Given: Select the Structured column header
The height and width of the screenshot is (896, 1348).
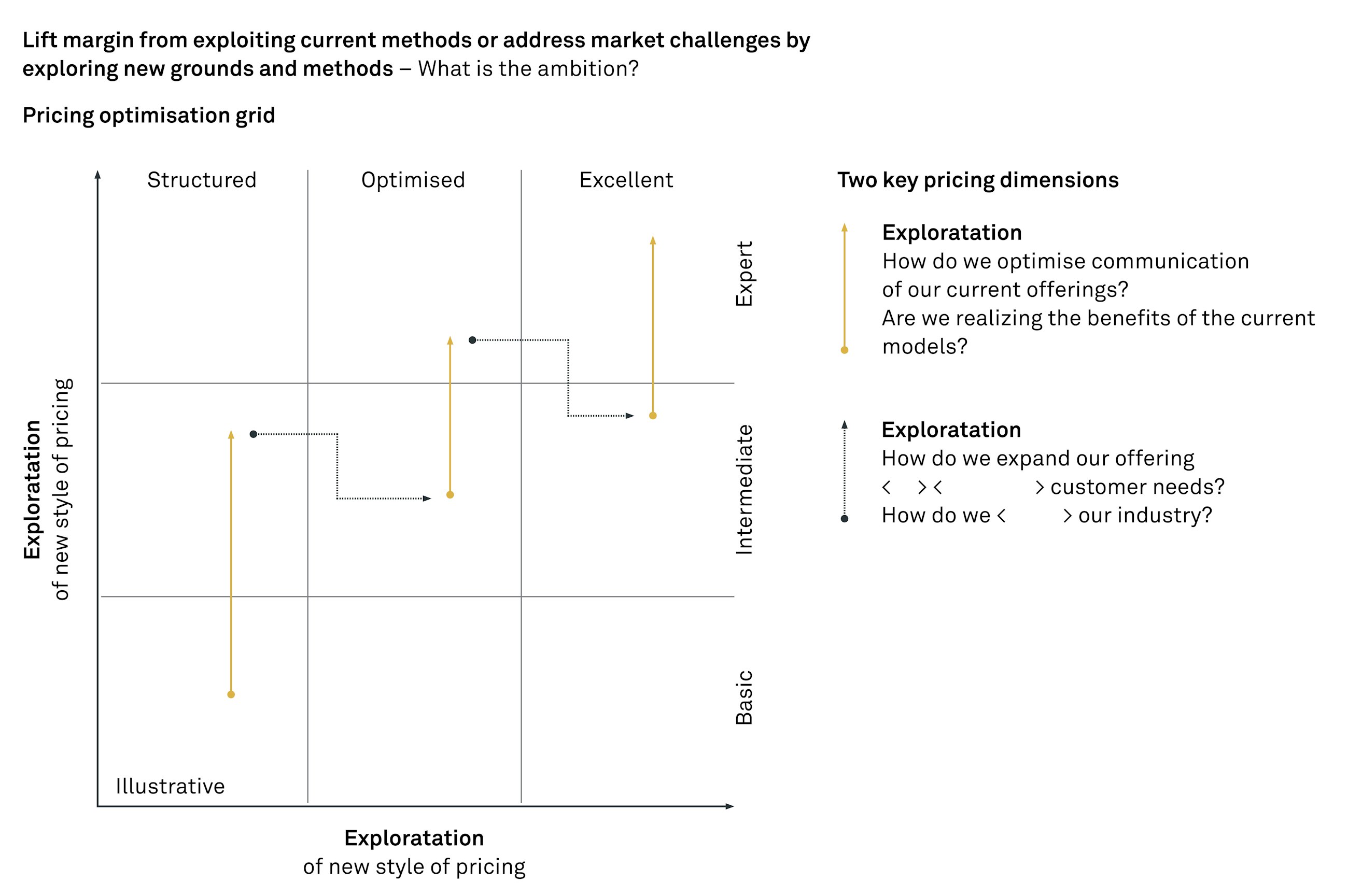Looking at the screenshot, I should click(x=202, y=180).
